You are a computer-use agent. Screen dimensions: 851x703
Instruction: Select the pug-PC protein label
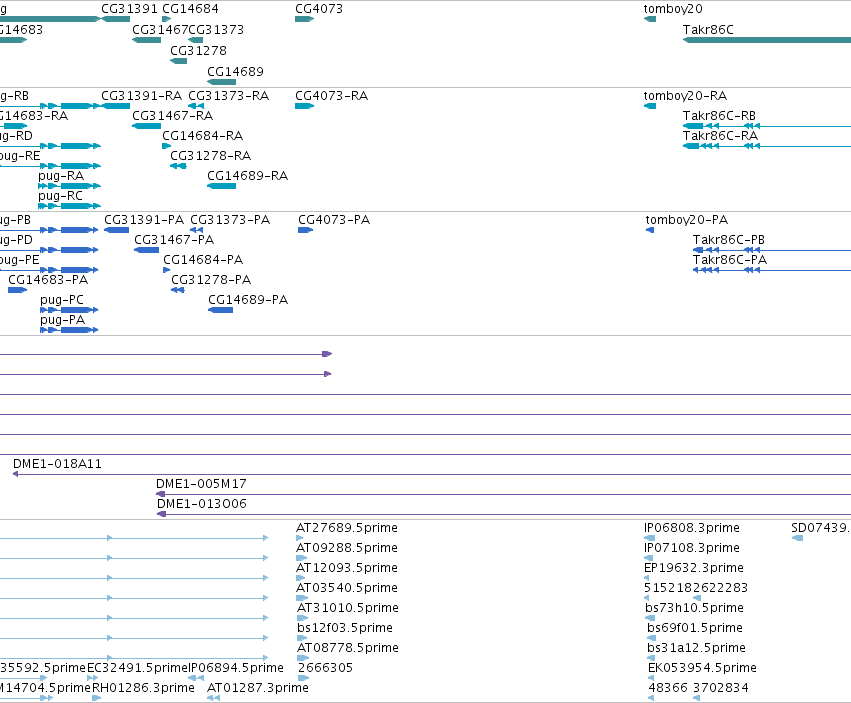click(62, 300)
